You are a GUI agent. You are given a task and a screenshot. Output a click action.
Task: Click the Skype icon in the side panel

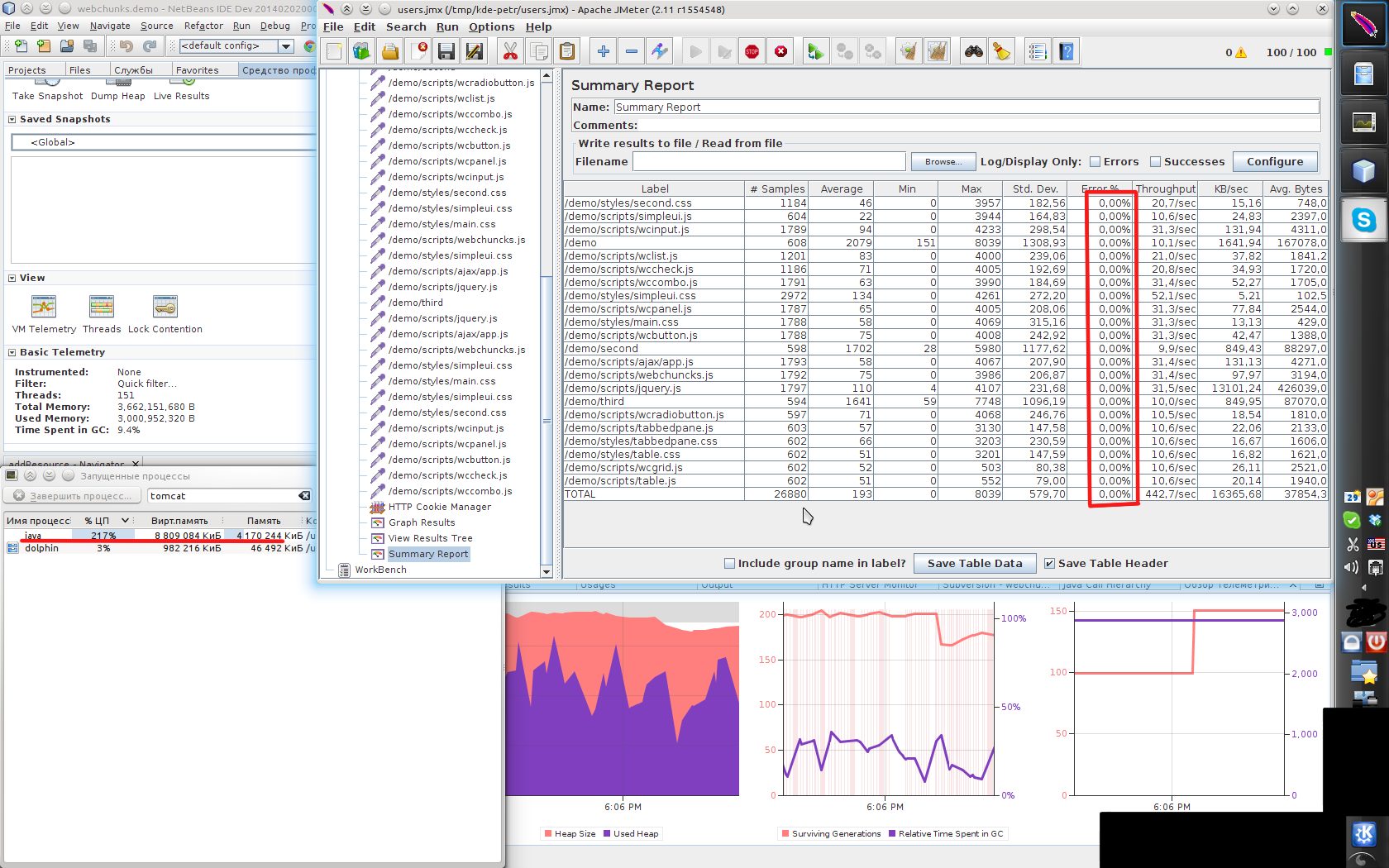coord(1363,220)
